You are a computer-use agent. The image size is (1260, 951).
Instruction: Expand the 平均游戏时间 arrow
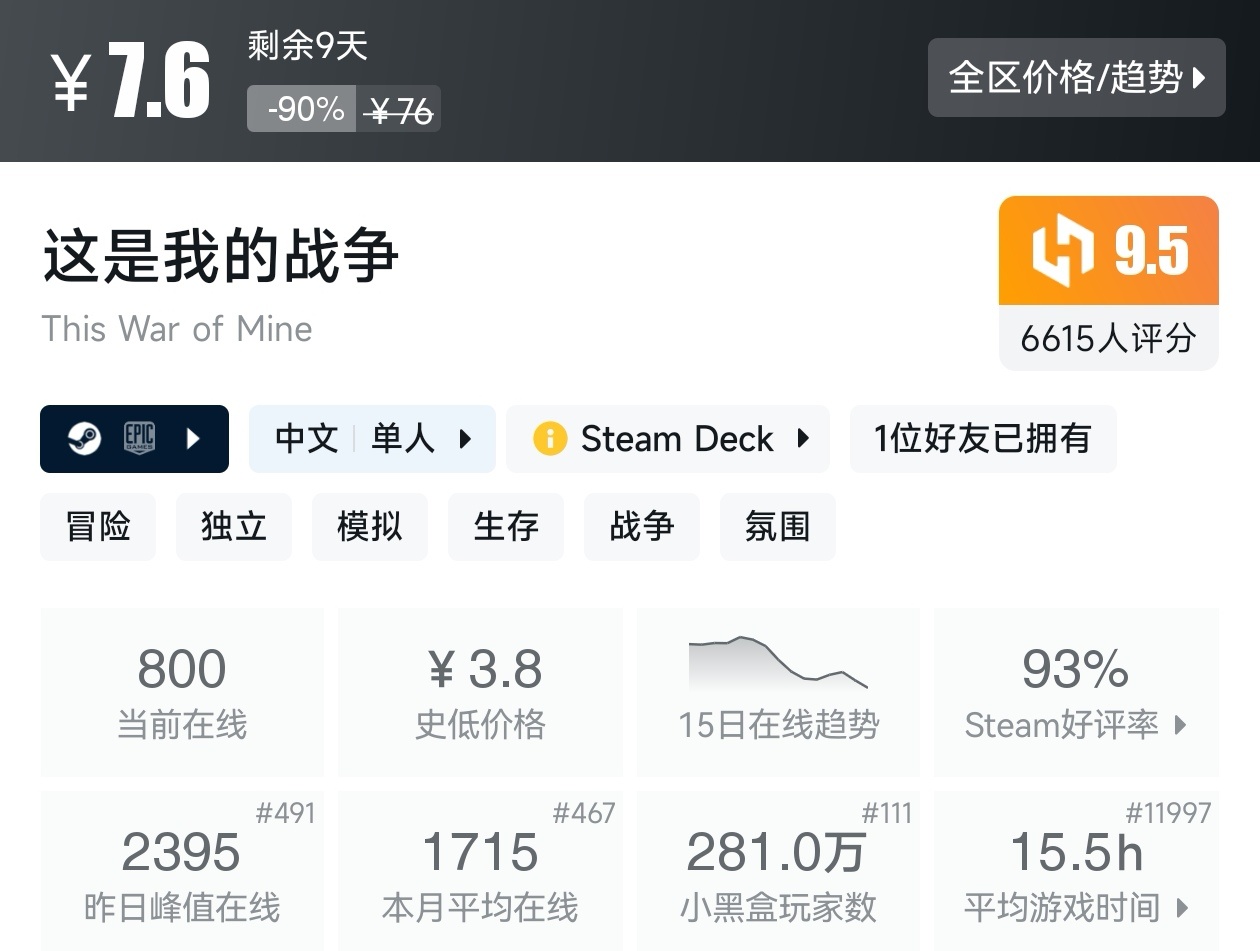1183,908
